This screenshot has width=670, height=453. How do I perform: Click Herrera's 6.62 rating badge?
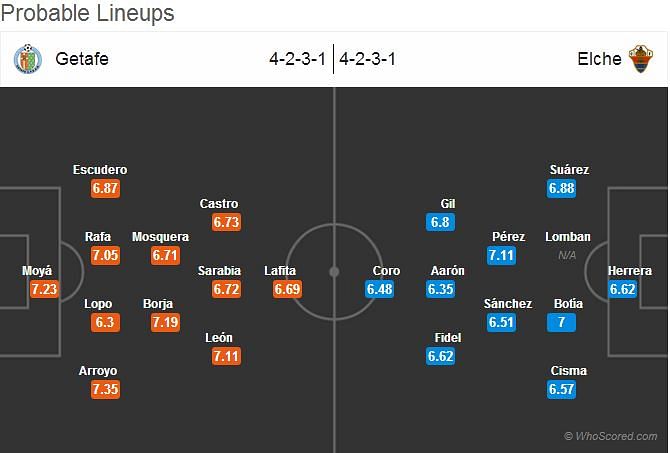622,289
